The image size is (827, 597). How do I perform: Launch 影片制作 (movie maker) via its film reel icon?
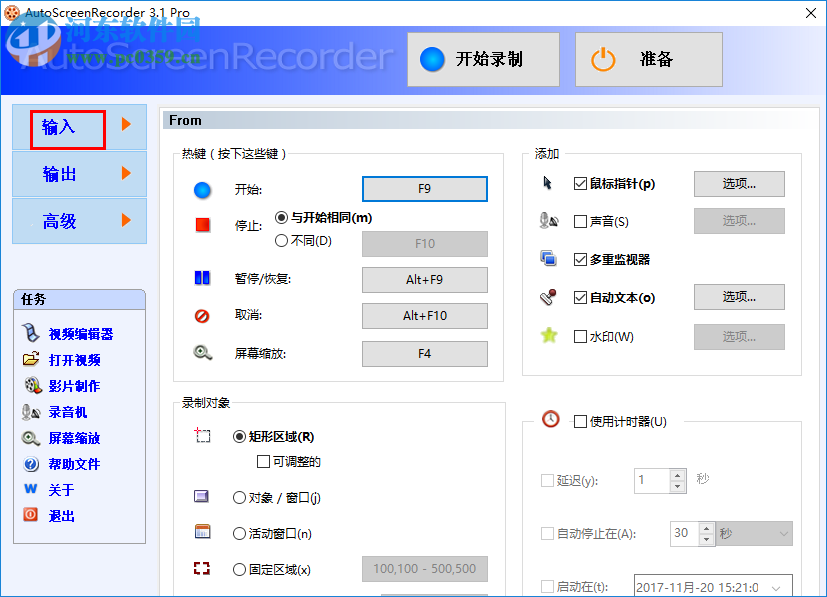click(x=30, y=386)
